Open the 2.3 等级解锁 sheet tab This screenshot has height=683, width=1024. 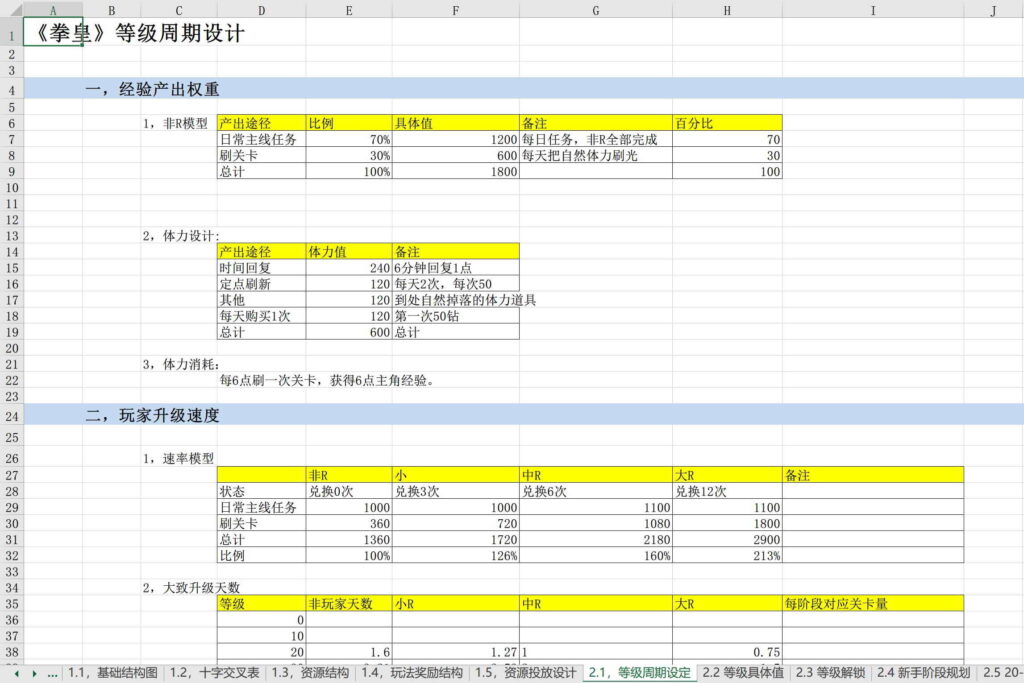coord(831,673)
